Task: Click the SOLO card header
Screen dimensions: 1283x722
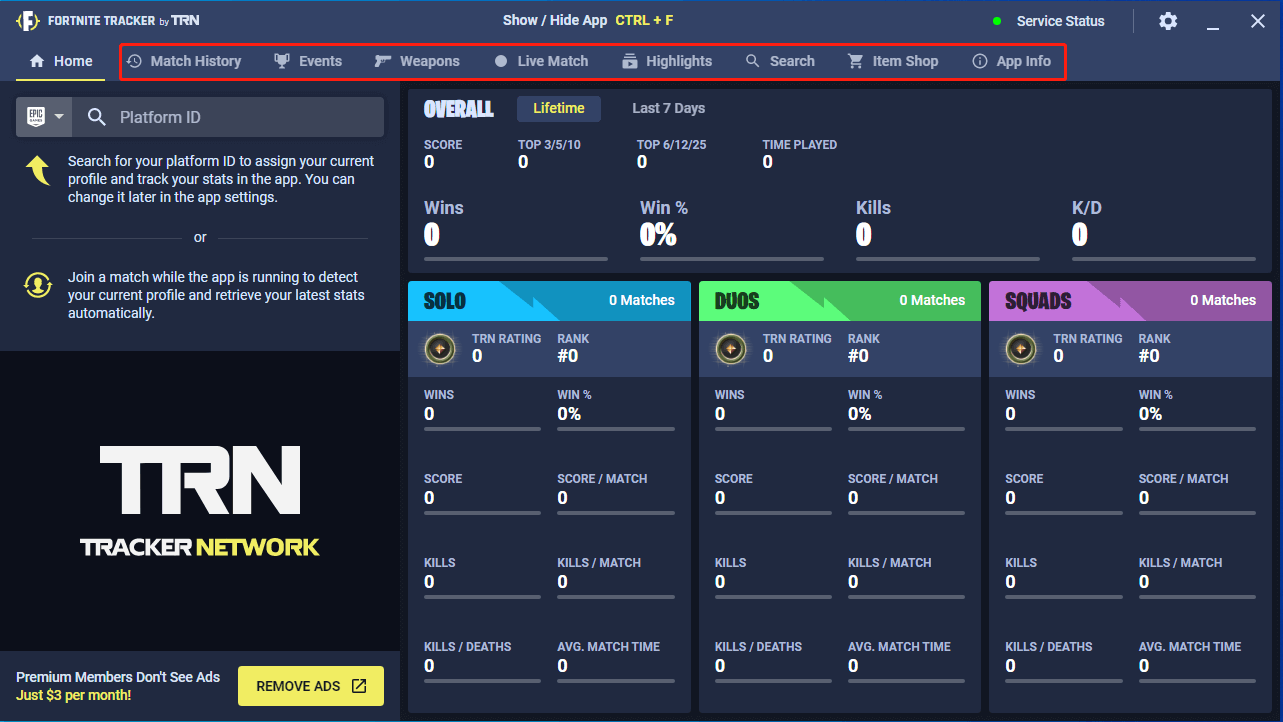Action: coord(549,301)
